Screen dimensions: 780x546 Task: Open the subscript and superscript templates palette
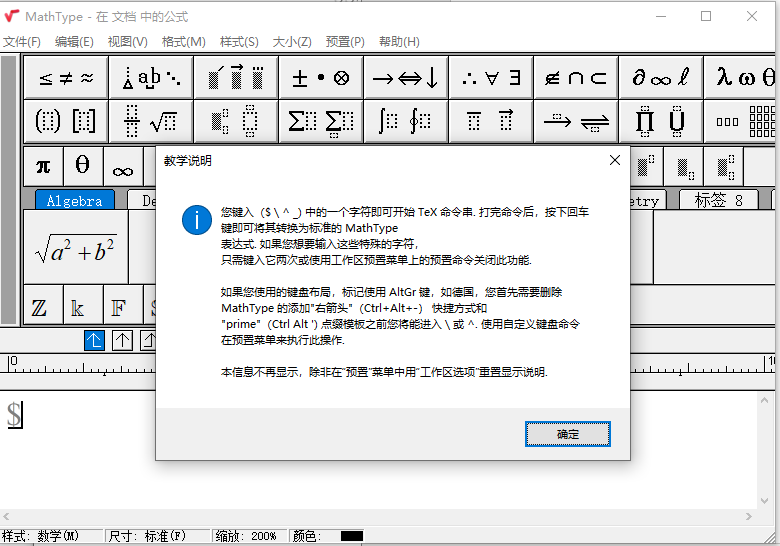(236, 121)
